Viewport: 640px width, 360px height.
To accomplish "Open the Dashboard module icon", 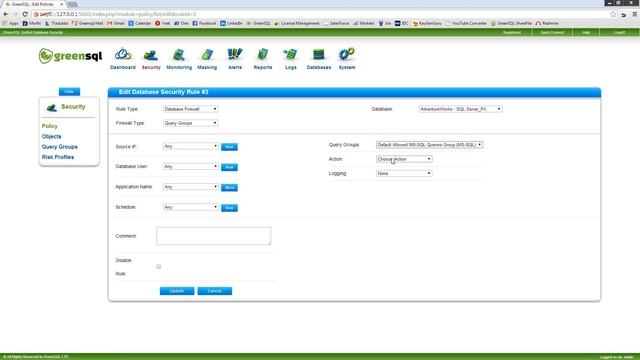I will [123, 59].
